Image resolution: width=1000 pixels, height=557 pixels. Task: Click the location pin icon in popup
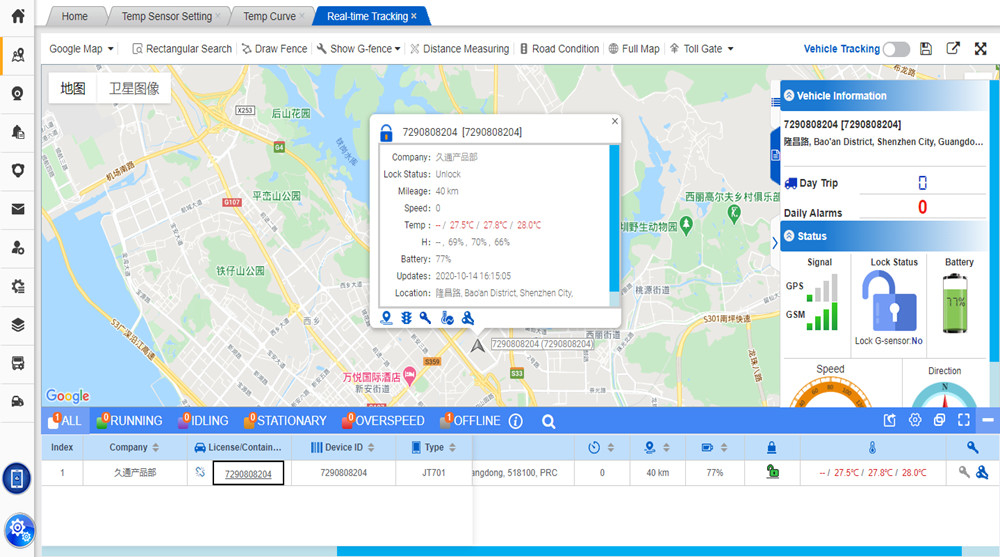click(x=386, y=318)
